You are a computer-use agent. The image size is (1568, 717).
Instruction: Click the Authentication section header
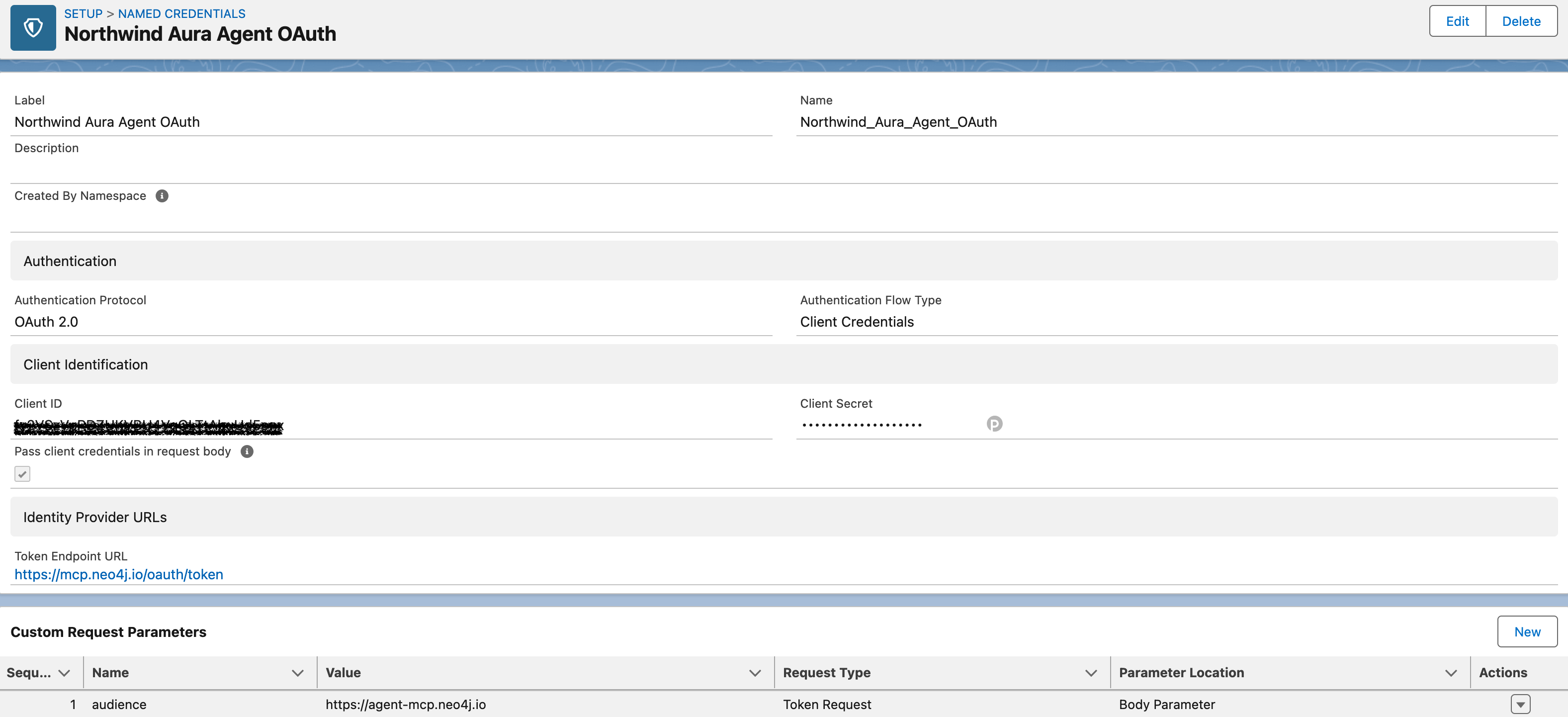[x=784, y=261]
